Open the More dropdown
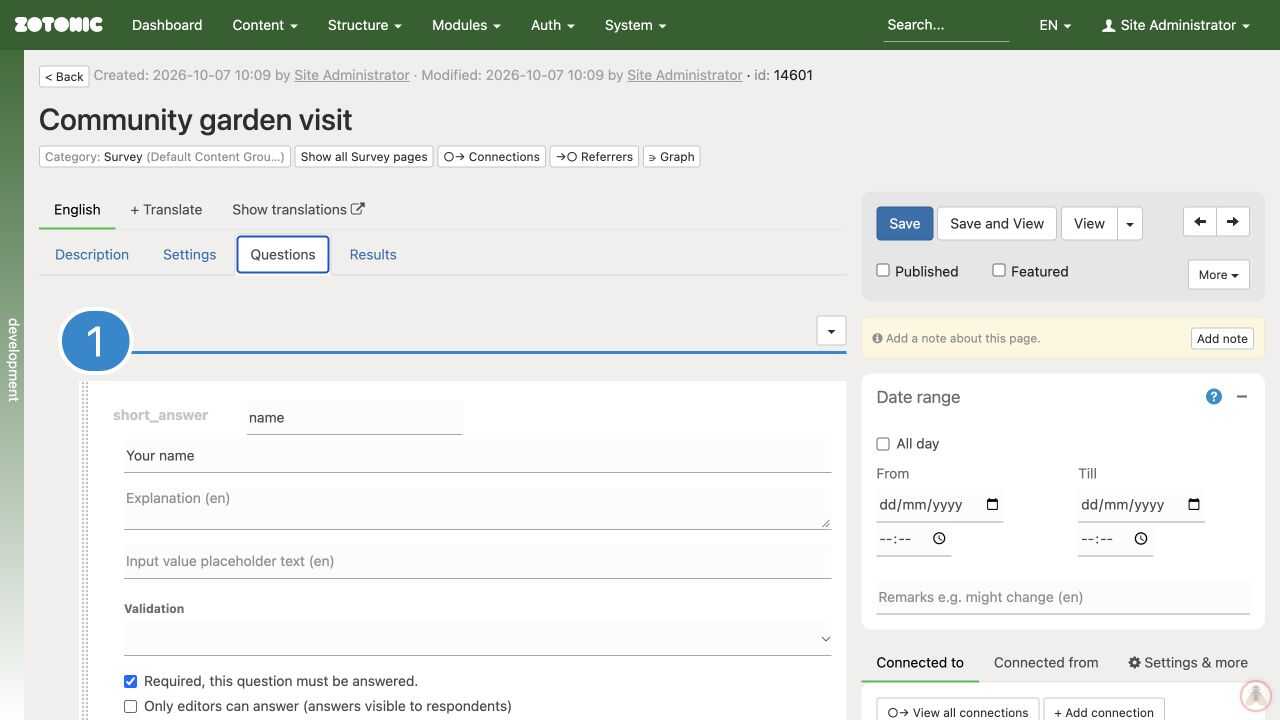Screen dimensions: 1280x720 1218,275
